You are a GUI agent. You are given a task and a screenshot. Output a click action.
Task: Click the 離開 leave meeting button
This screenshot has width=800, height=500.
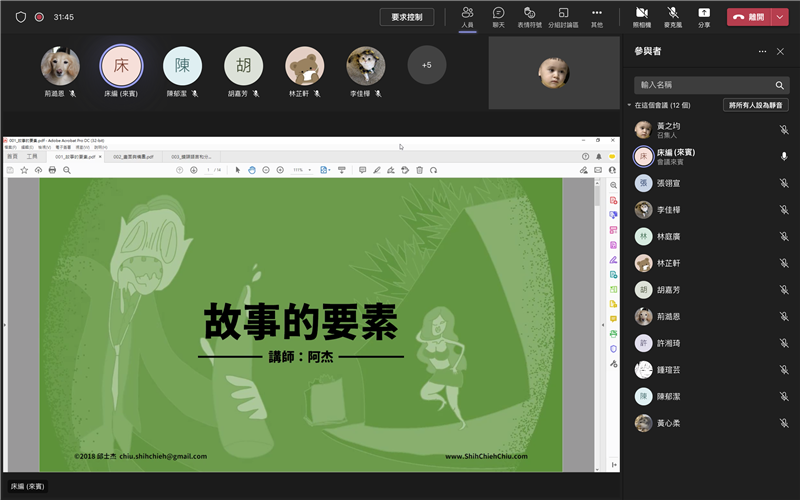748,17
